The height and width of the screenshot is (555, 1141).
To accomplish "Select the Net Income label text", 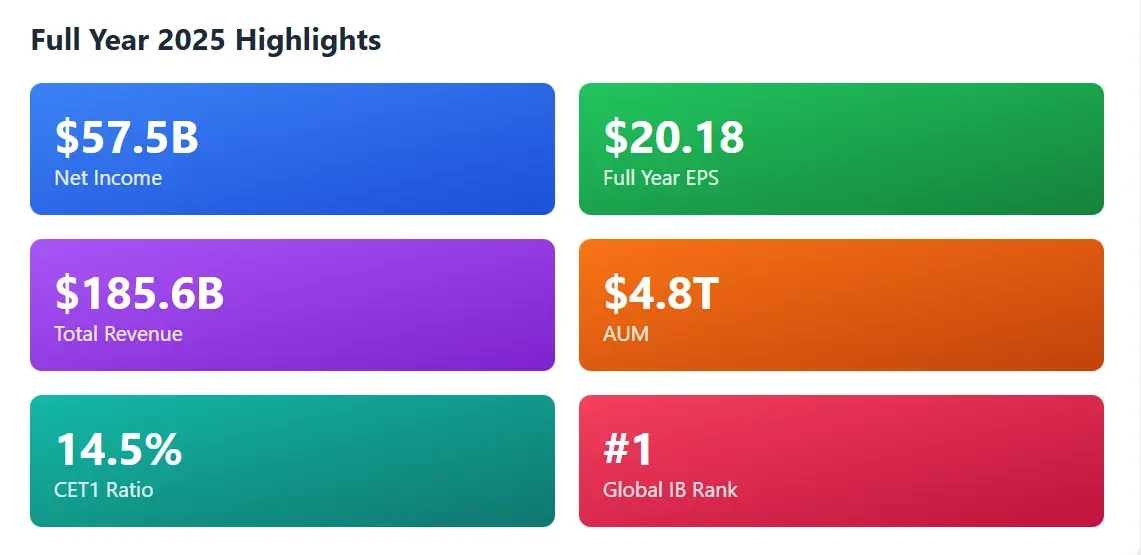I will coord(108,178).
